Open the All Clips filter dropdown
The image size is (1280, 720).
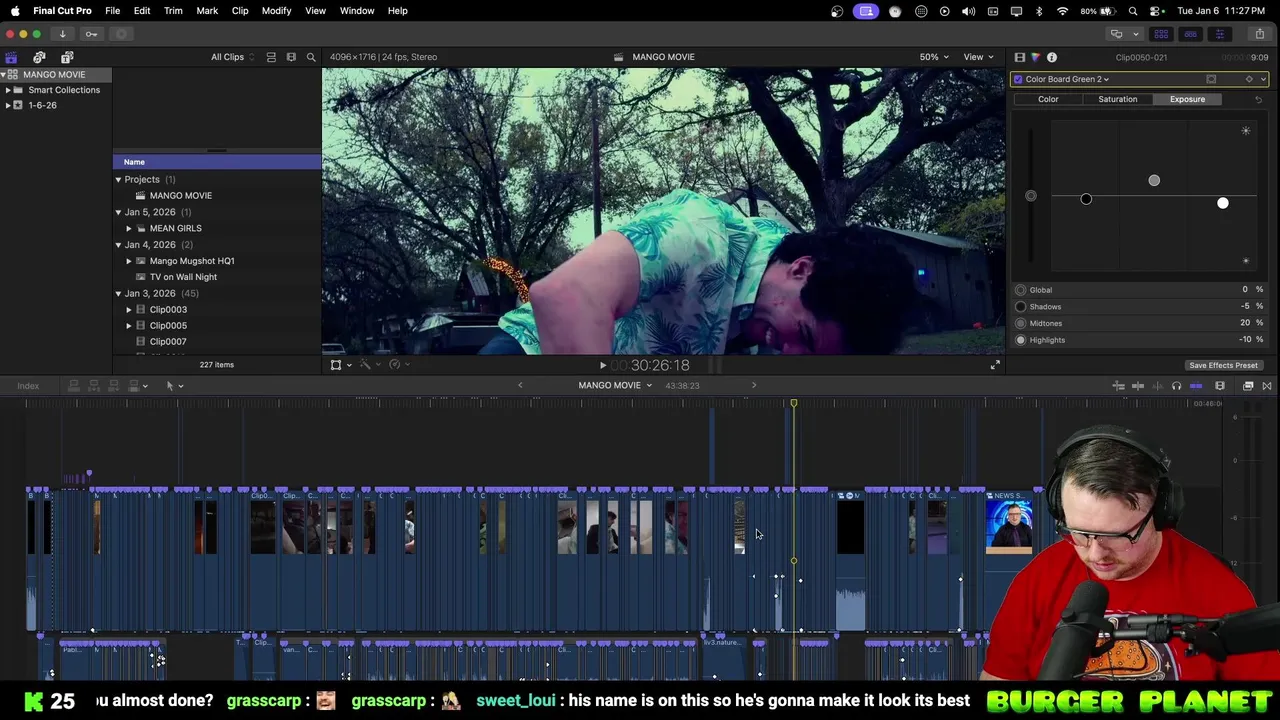pyautogui.click(x=232, y=57)
